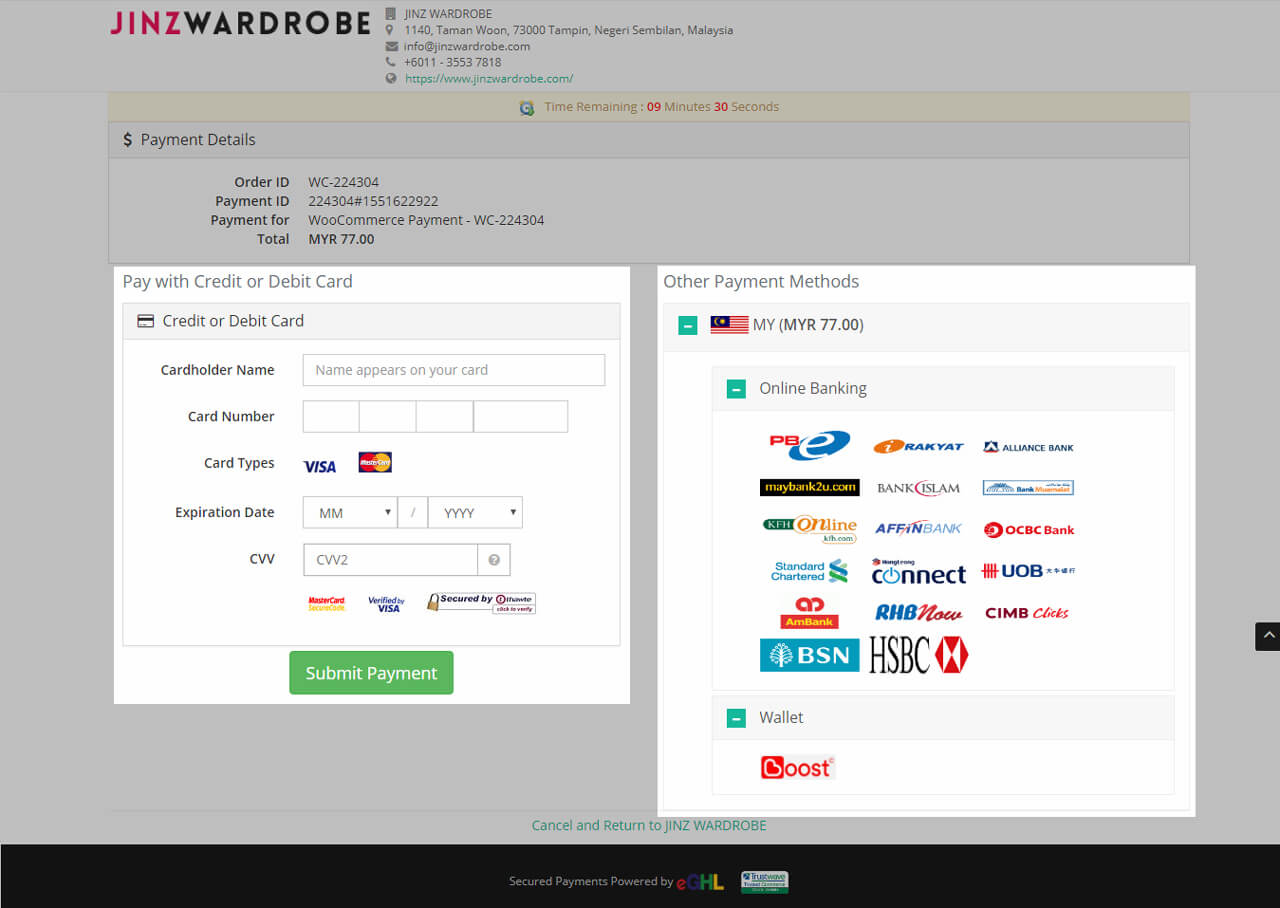This screenshot has height=908, width=1280.
Task: Click fourth card number box
Action: (x=521, y=416)
